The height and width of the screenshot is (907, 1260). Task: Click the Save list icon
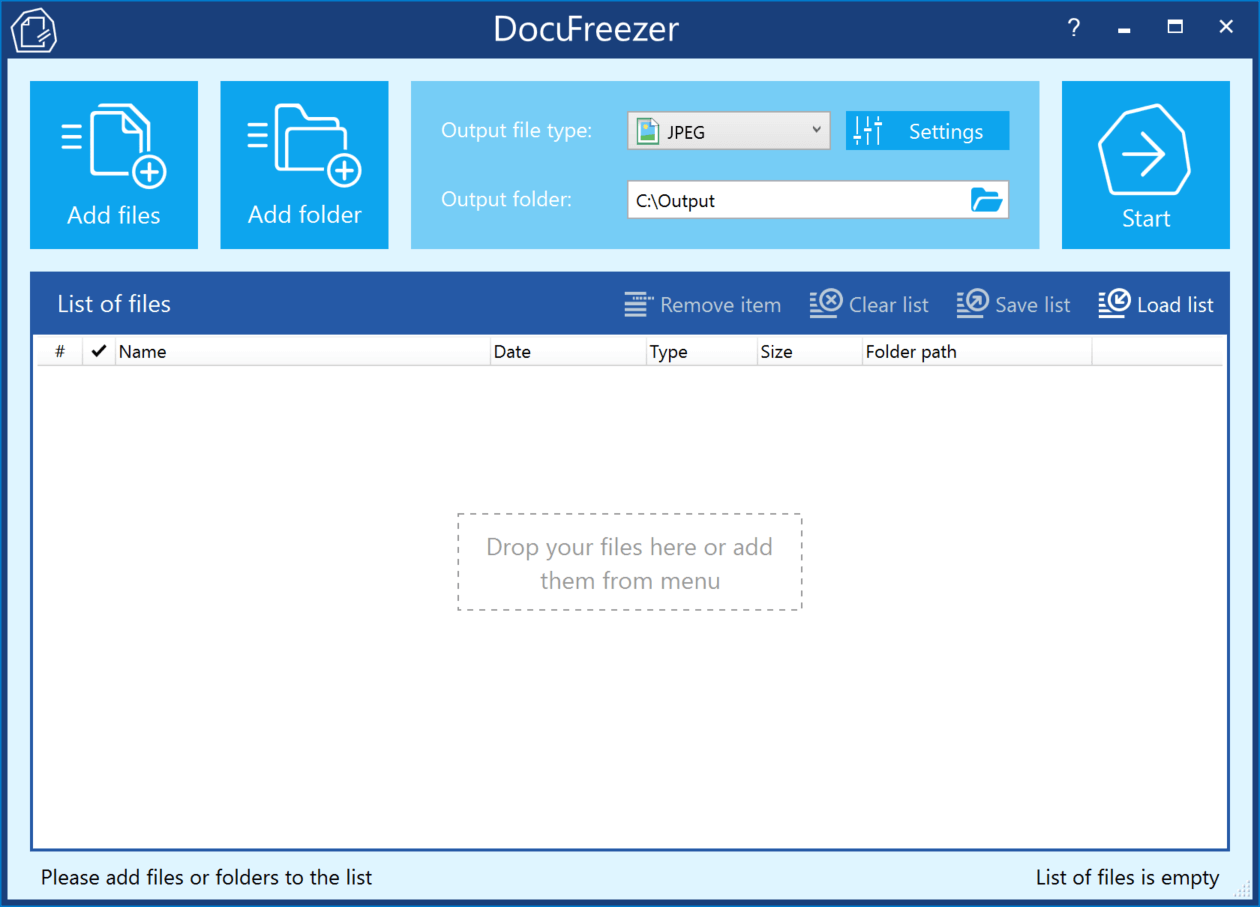(970, 303)
